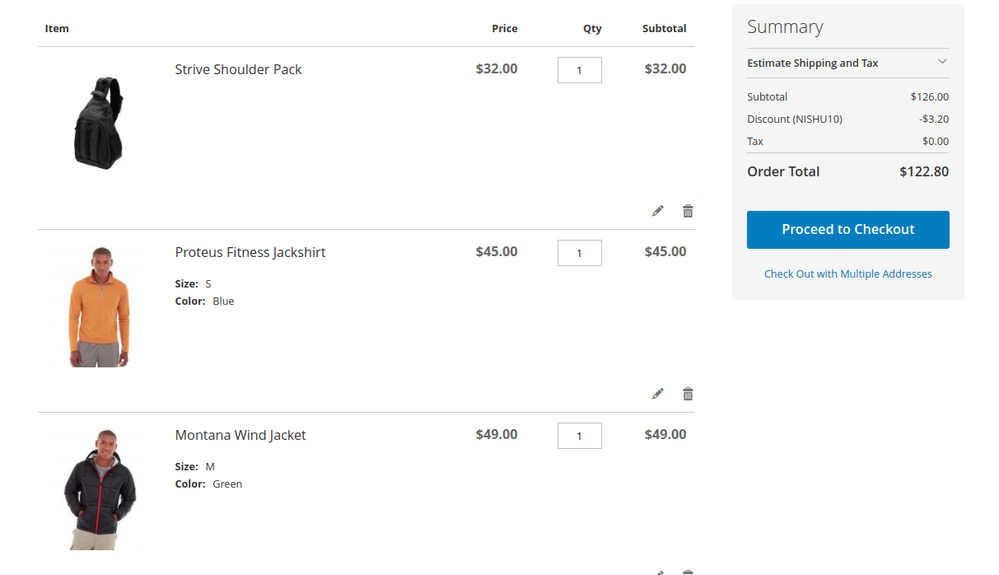Edit the Proteus Fitness Jackshirt item

point(657,394)
